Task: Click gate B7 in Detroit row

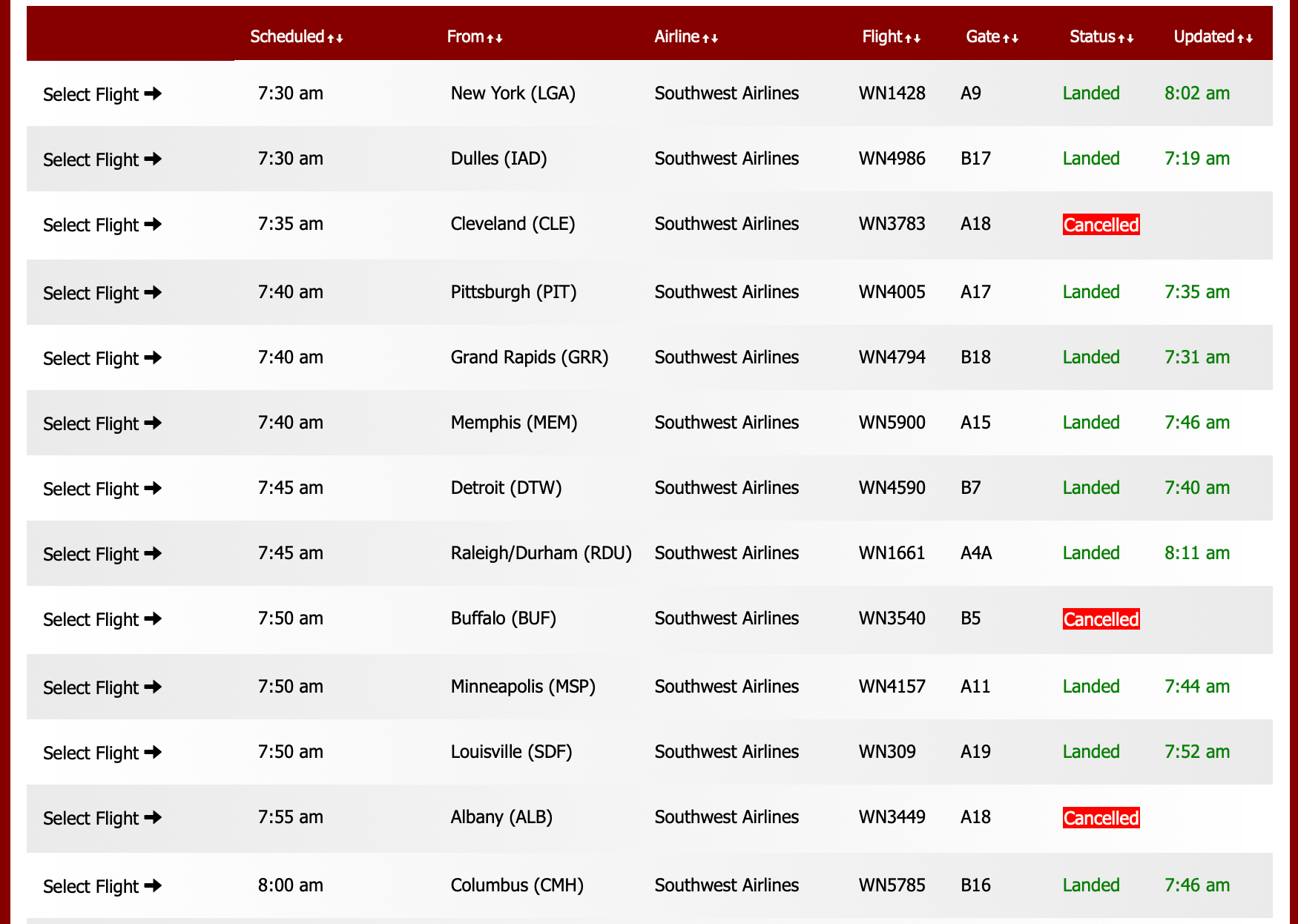Action: pos(970,487)
